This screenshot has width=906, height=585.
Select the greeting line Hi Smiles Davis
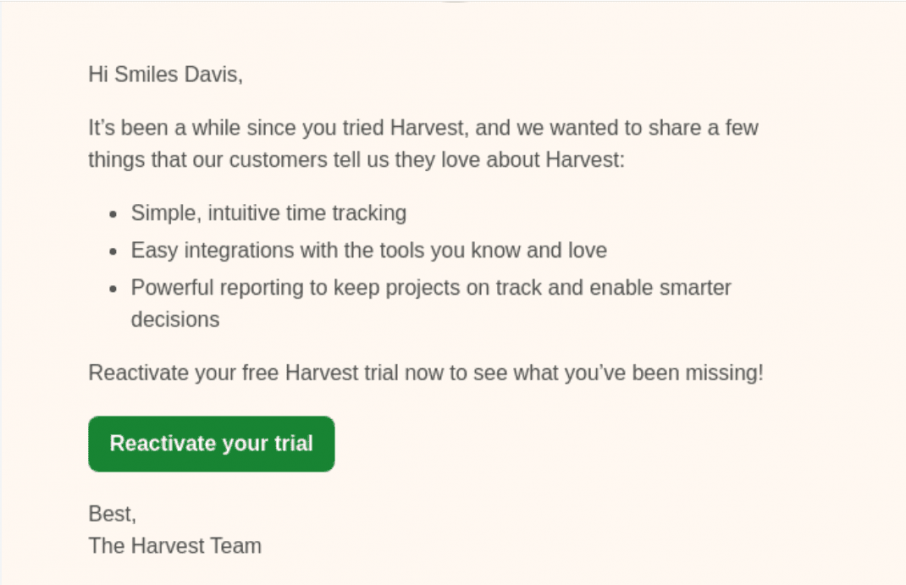tap(164, 74)
